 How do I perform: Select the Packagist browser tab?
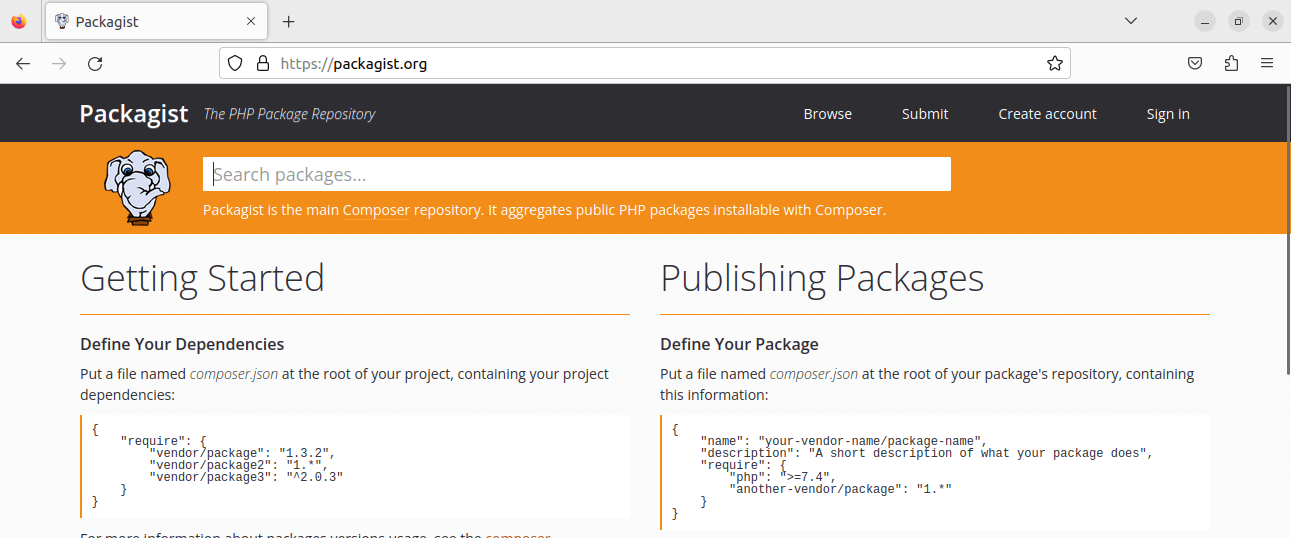(x=150, y=21)
